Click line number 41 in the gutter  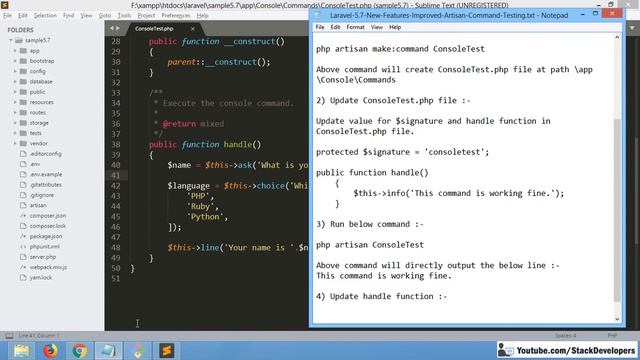click(x=116, y=175)
